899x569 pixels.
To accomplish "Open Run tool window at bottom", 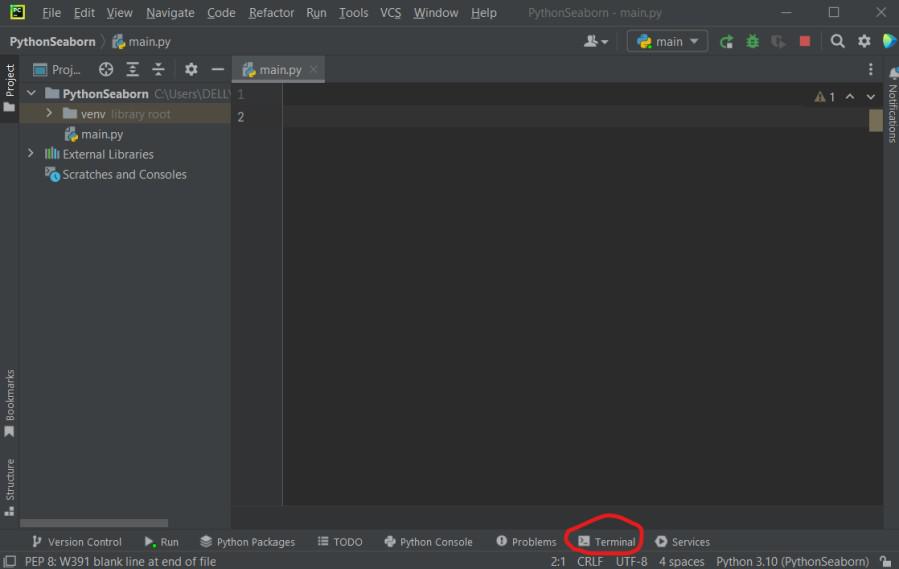I will coord(162,541).
